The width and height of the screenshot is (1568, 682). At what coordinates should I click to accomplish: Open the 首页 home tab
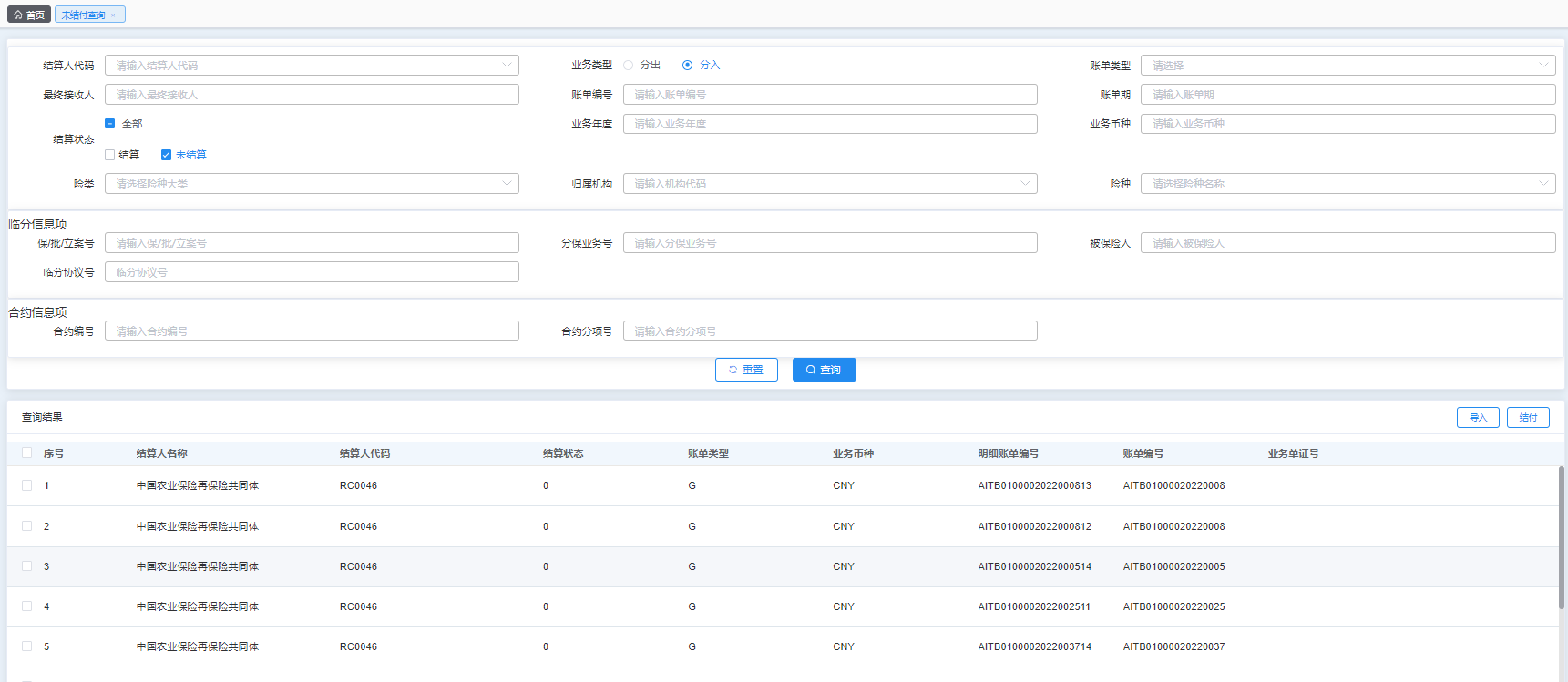tap(29, 15)
